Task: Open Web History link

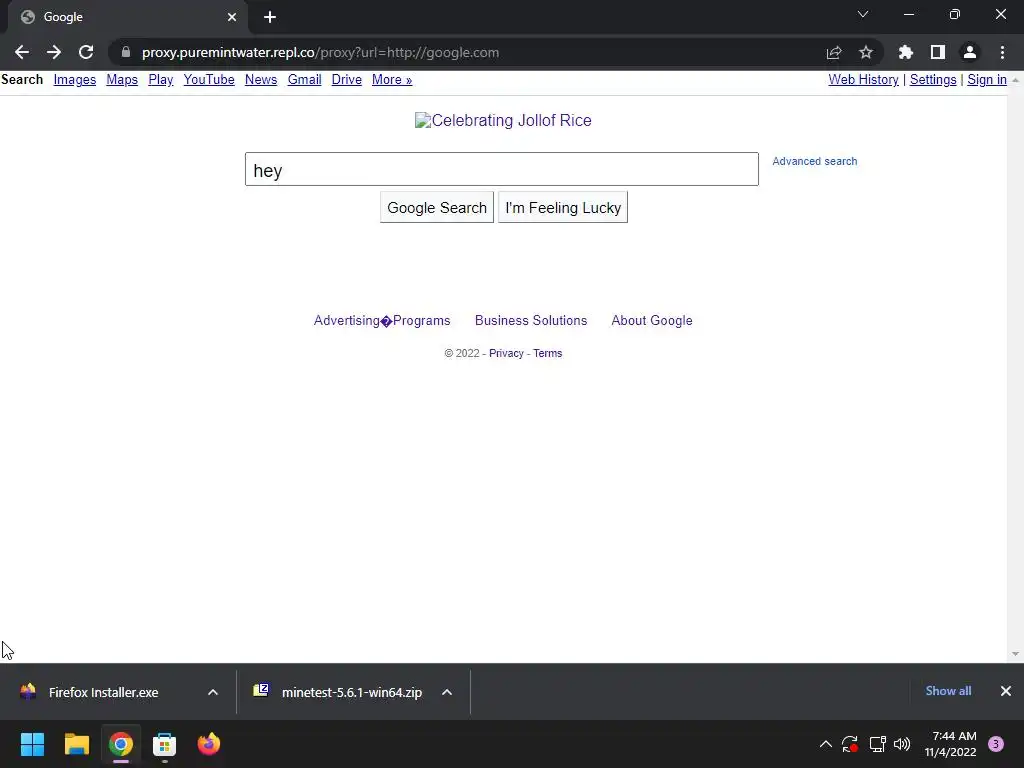Action: tap(863, 80)
